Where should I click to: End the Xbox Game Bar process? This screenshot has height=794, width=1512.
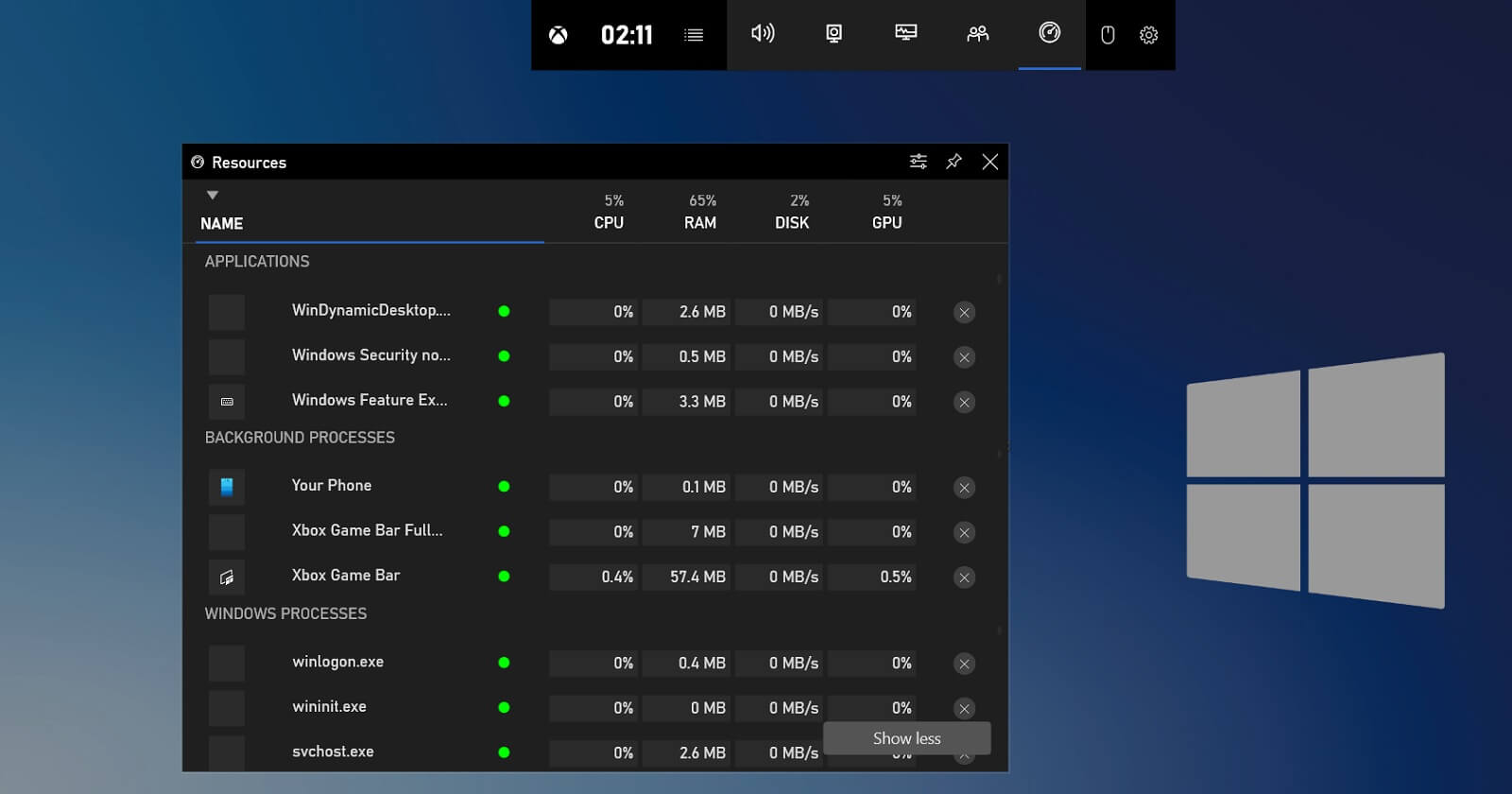[x=964, y=578]
